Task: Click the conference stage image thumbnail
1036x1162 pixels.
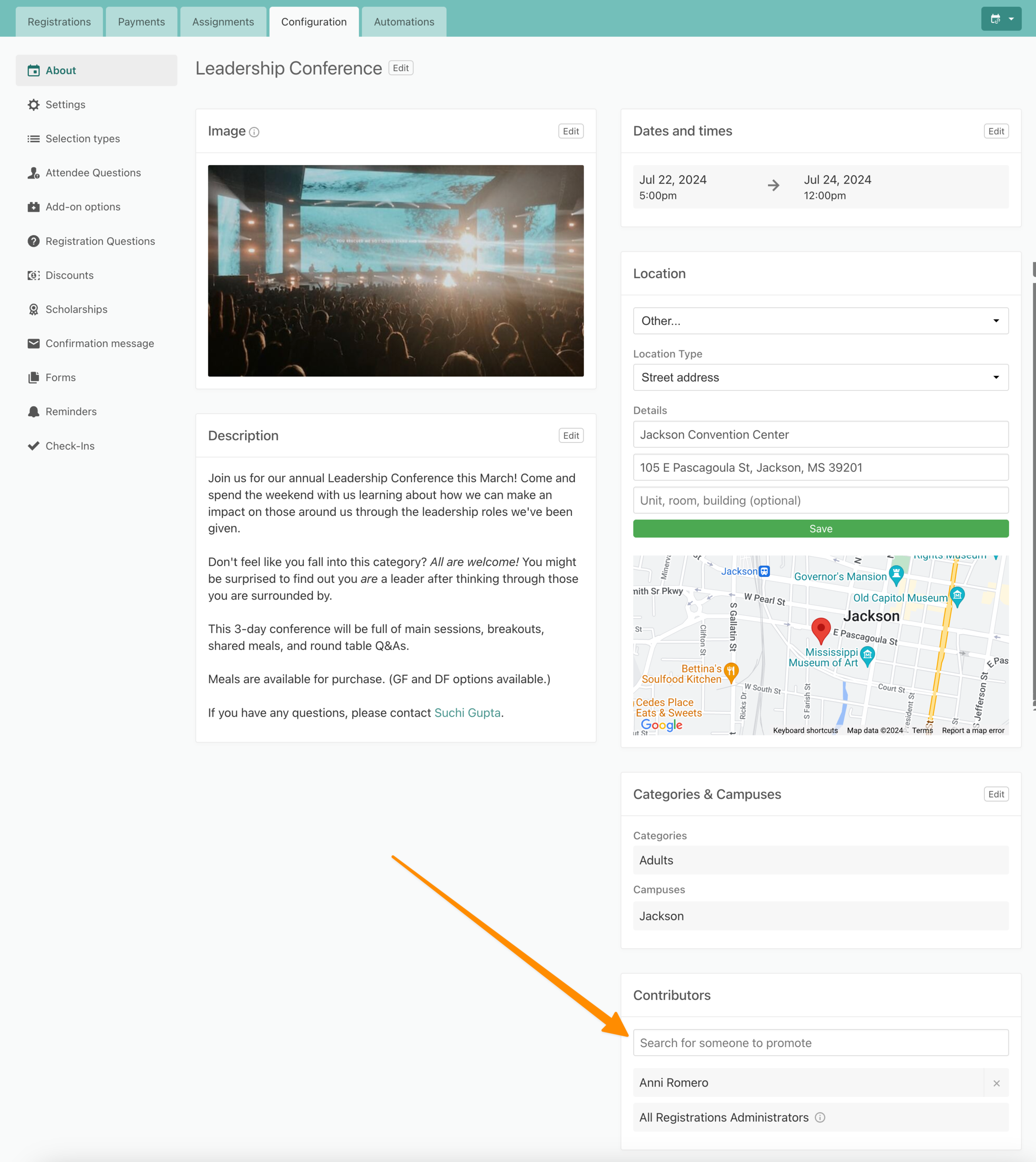Action: [396, 271]
